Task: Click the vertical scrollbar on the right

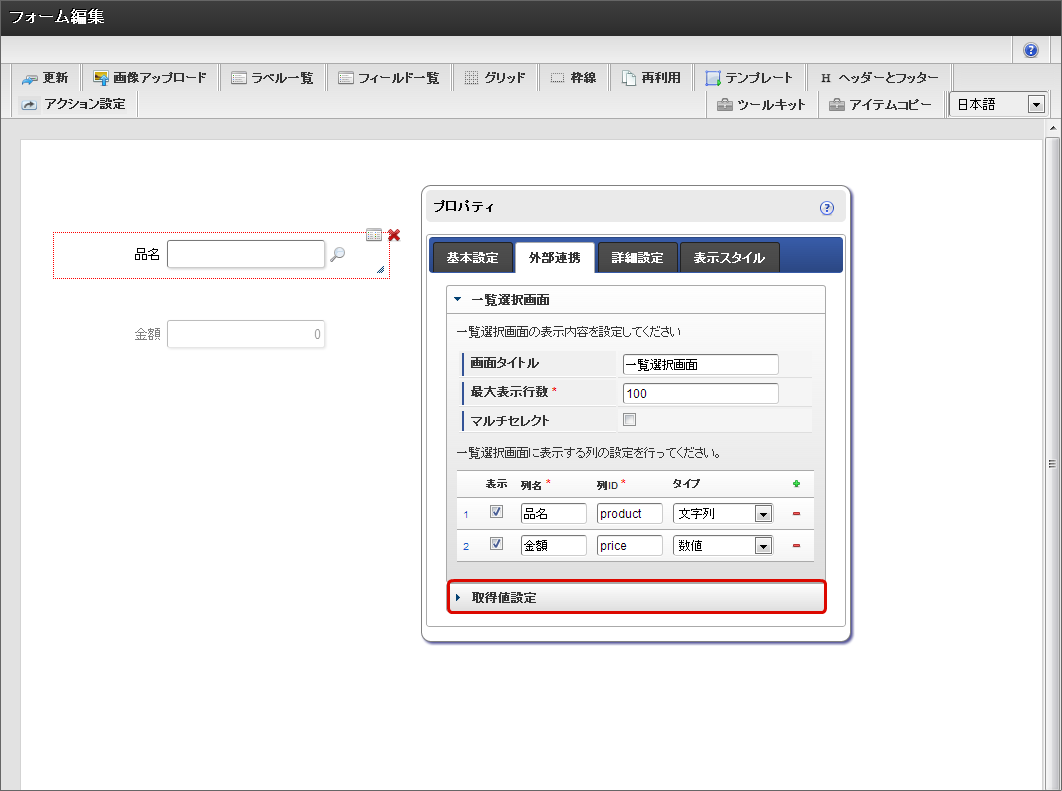Action: pyautogui.click(x=1051, y=463)
